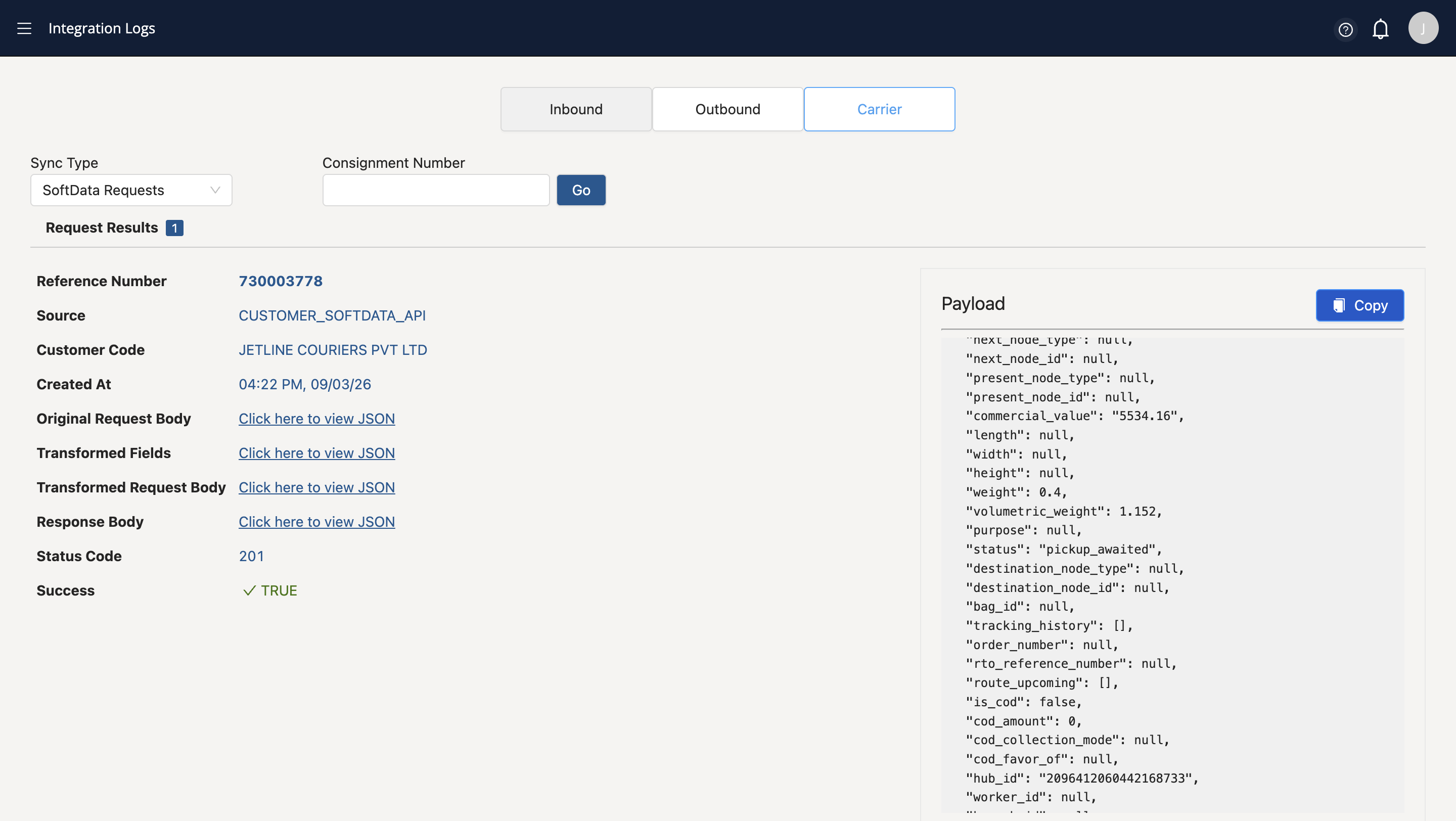The width and height of the screenshot is (1456, 821).
Task: Click the green success checkmark icon
Action: pyautogui.click(x=249, y=590)
